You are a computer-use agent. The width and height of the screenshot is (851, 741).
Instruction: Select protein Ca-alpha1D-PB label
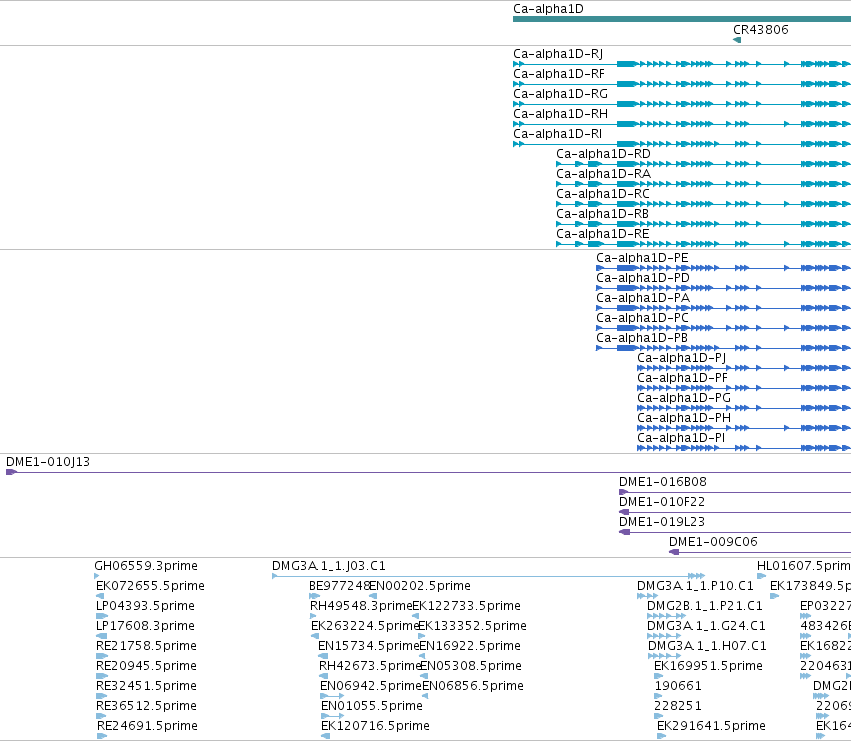[642, 338]
